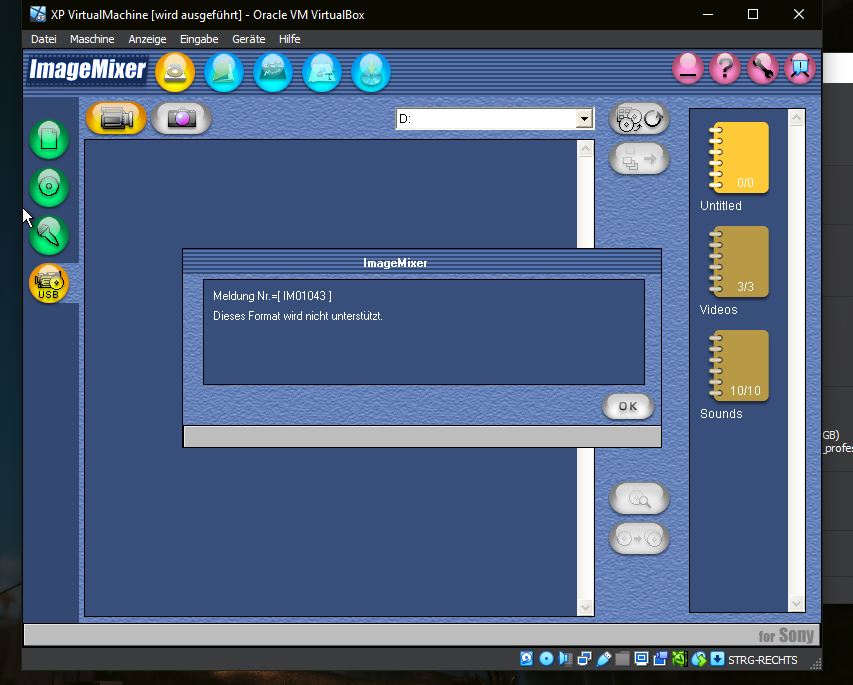Open the Datei menu
Image resolution: width=853 pixels, height=685 pixels.
[x=44, y=39]
